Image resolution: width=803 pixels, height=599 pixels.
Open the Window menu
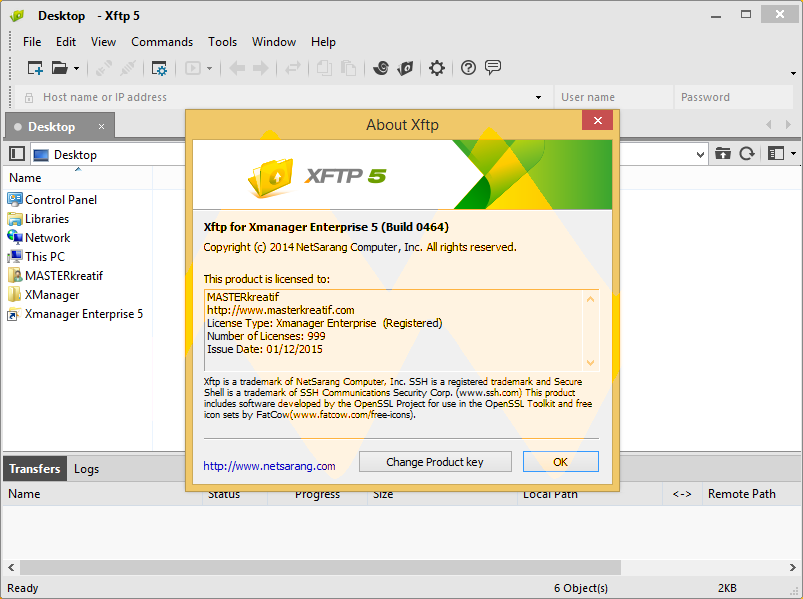273,42
